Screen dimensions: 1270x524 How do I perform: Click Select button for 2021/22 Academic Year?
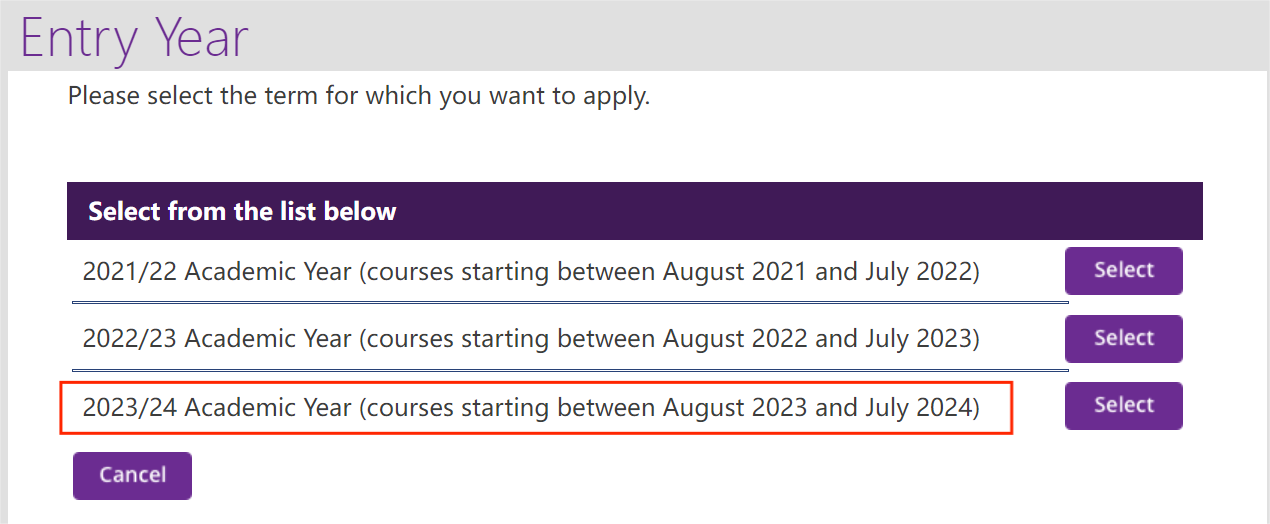pyautogui.click(x=1123, y=271)
